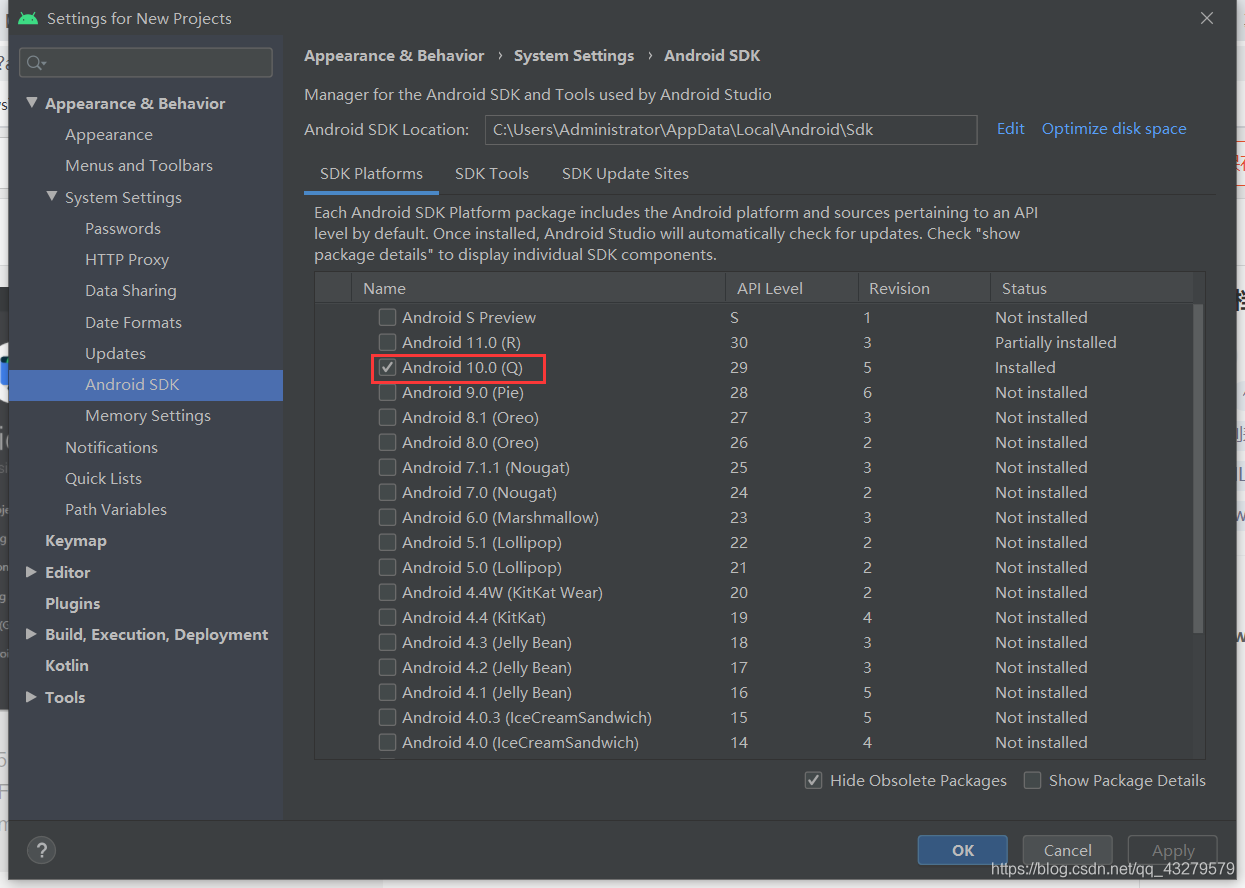The height and width of the screenshot is (888, 1245).
Task: Check the Android 11.0 (R) checkbox
Action: click(x=387, y=342)
